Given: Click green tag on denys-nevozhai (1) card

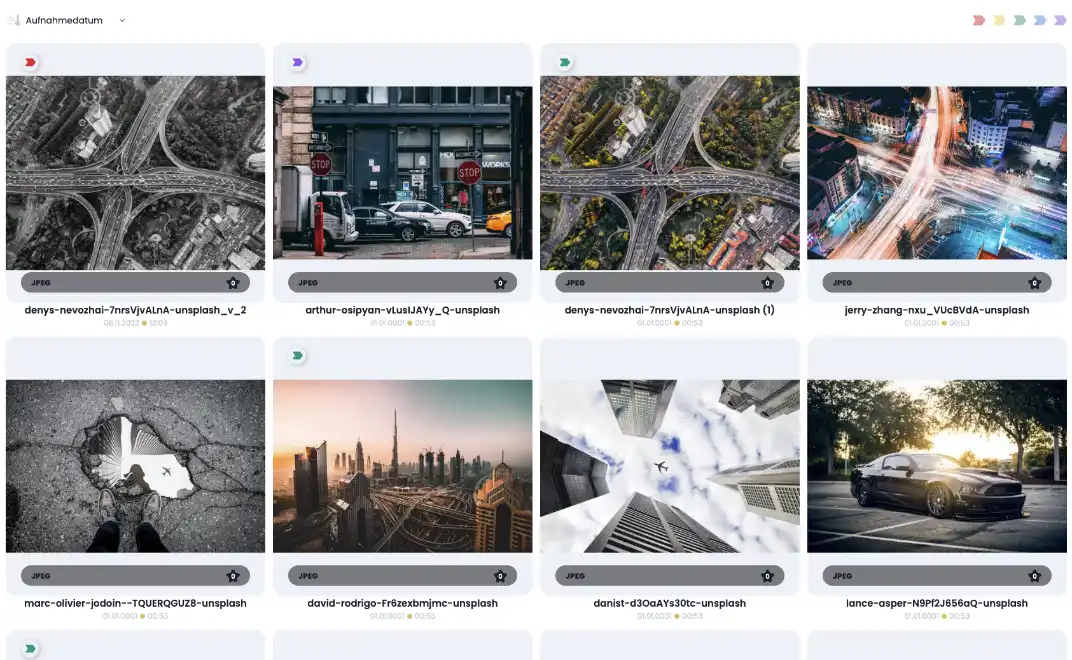Looking at the screenshot, I should 564,62.
